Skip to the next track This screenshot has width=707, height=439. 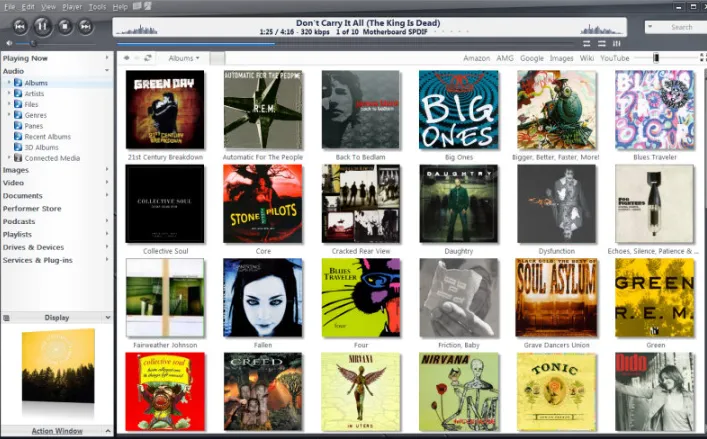click(86, 26)
